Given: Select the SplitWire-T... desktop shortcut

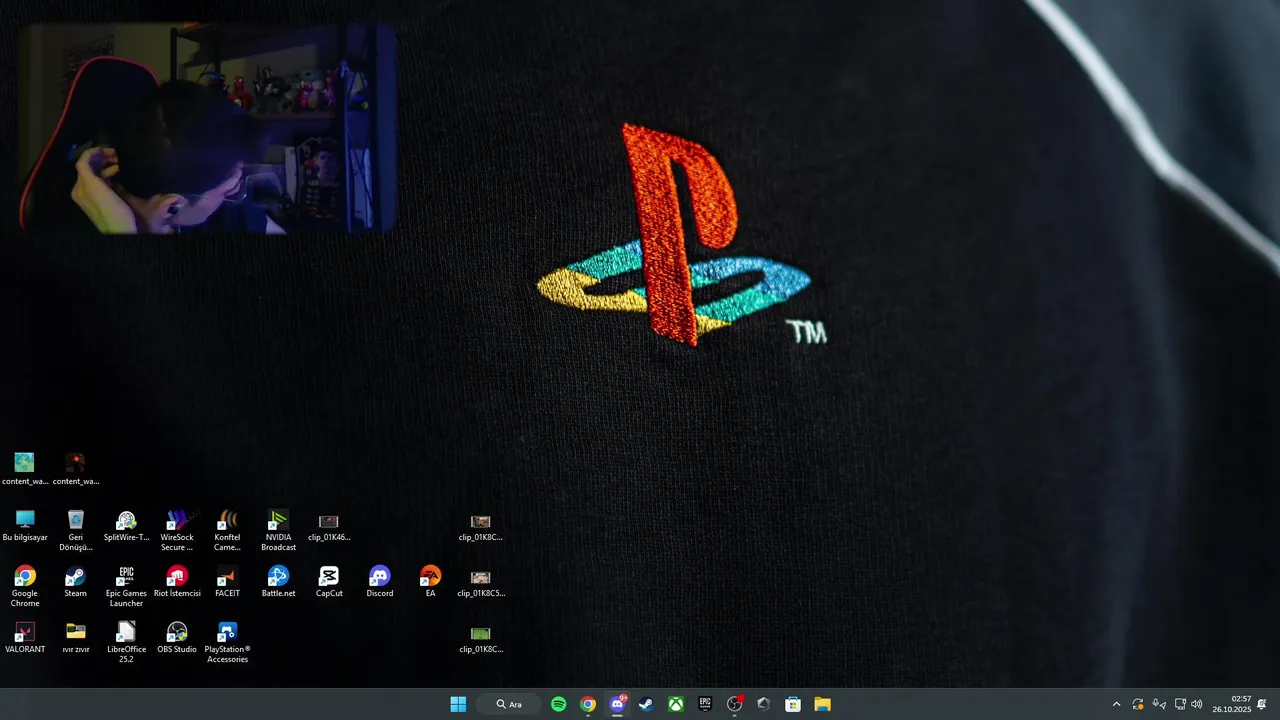Looking at the screenshot, I should pyautogui.click(x=126, y=526).
